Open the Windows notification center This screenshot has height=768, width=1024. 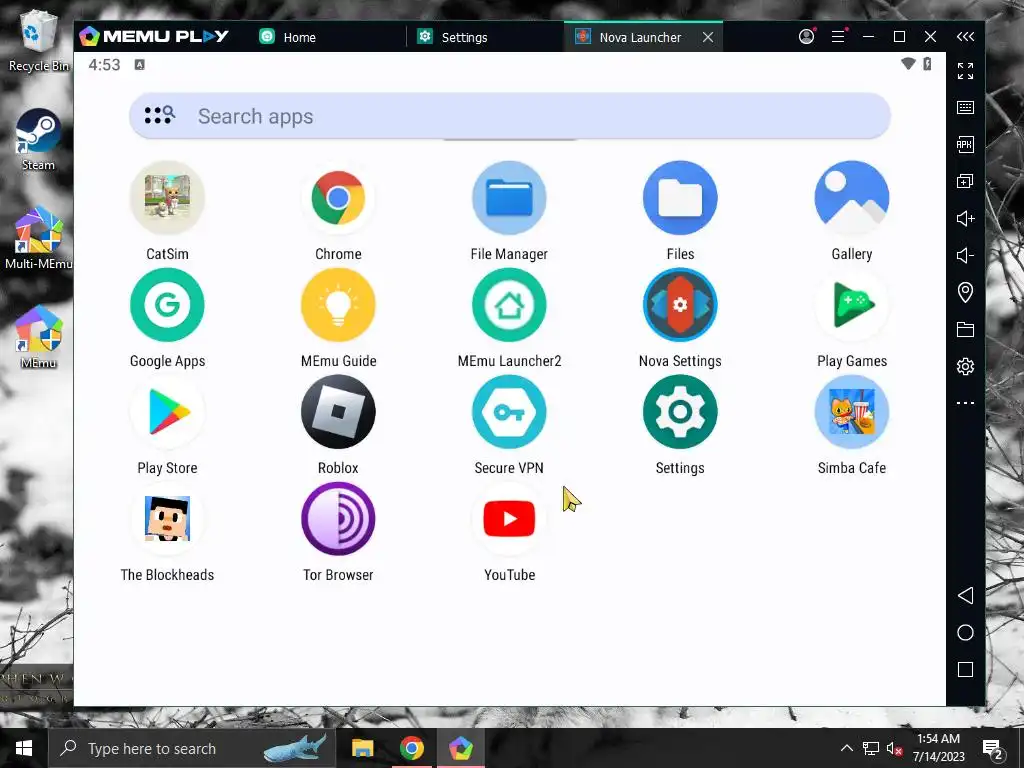coord(992,748)
